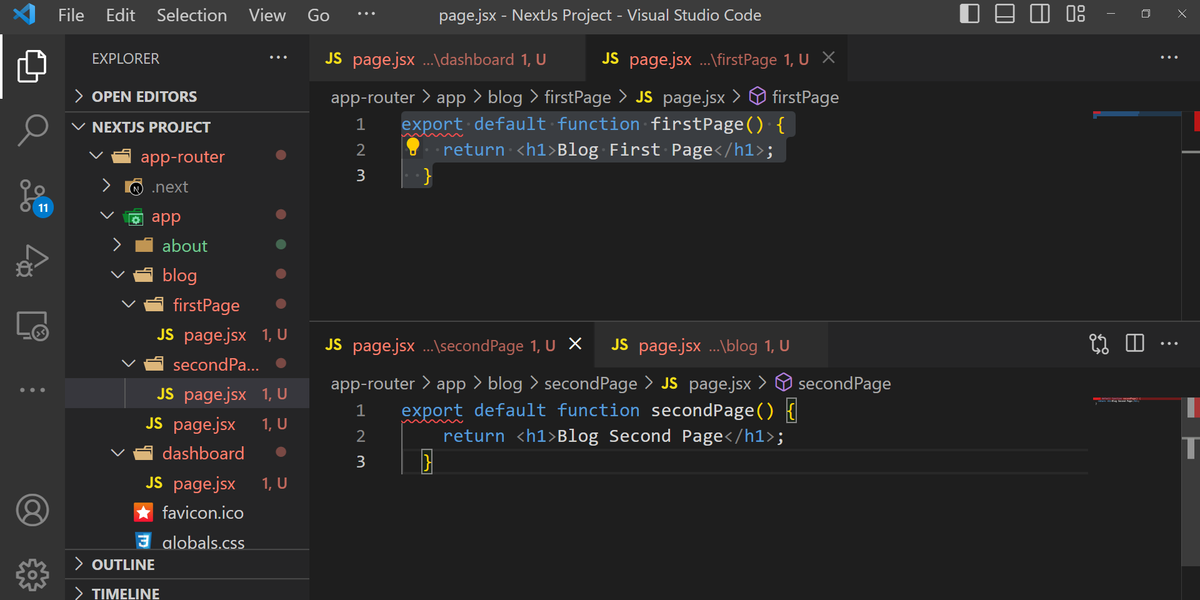Open the View menu
1200x600 pixels.
pos(266,15)
